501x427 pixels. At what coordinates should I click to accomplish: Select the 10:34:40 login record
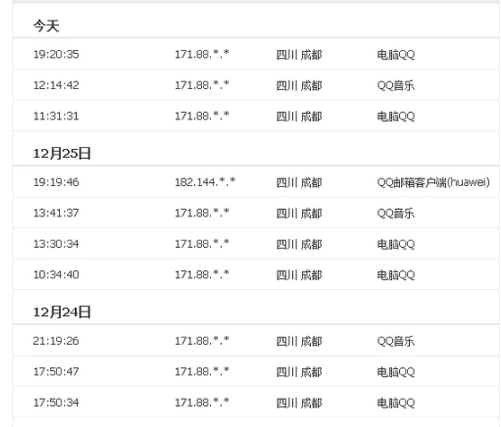coord(256,275)
